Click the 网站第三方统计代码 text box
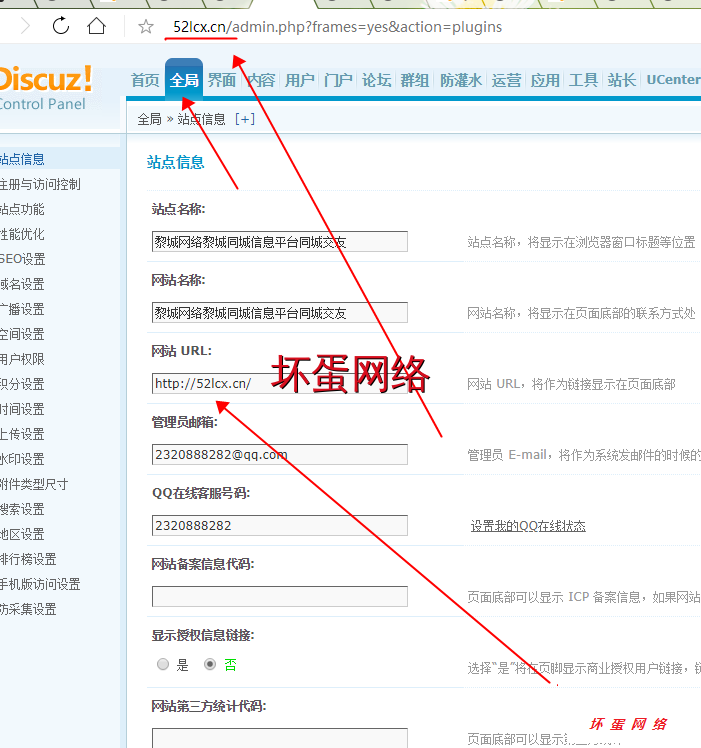The height and width of the screenshot is (748, 701). (280, 738)
